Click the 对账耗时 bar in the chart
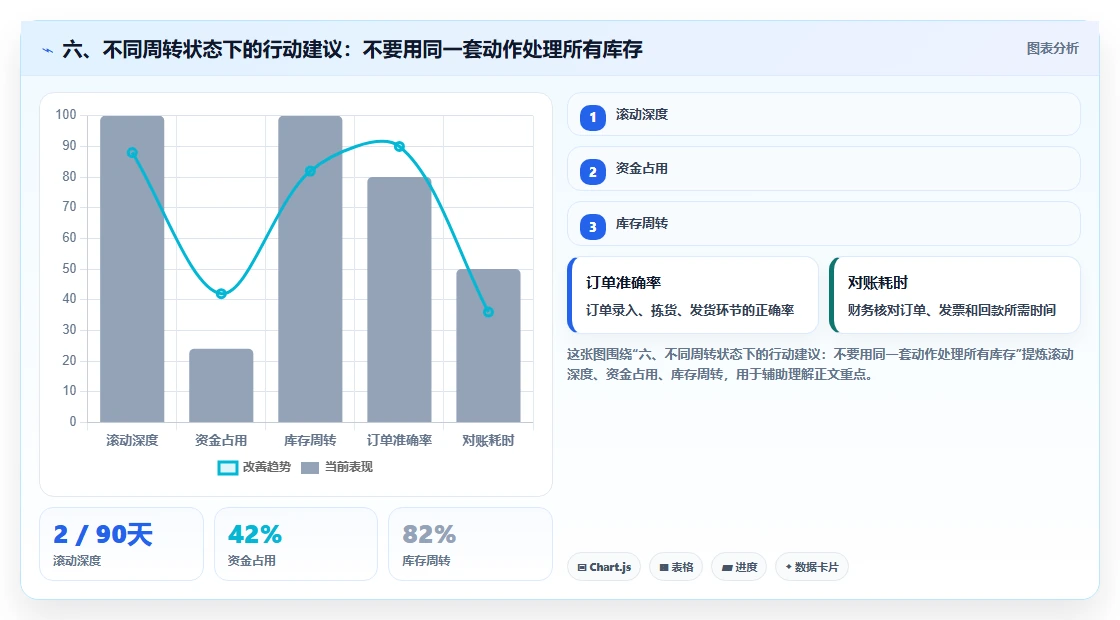Image resolution: width=1120 pixels, height=620 pixels. click(x=489, y=346)
